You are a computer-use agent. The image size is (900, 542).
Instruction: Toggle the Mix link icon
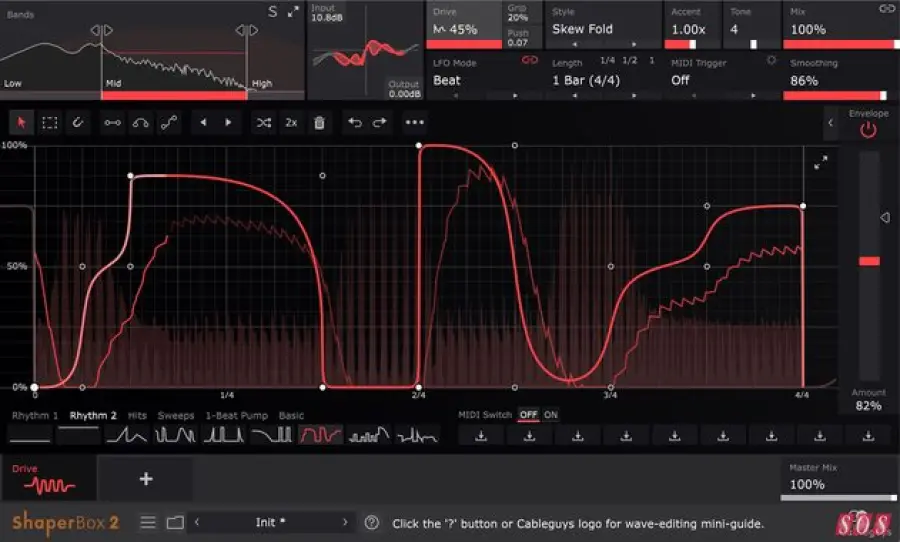pyautogui.click(x=887, y=9)
